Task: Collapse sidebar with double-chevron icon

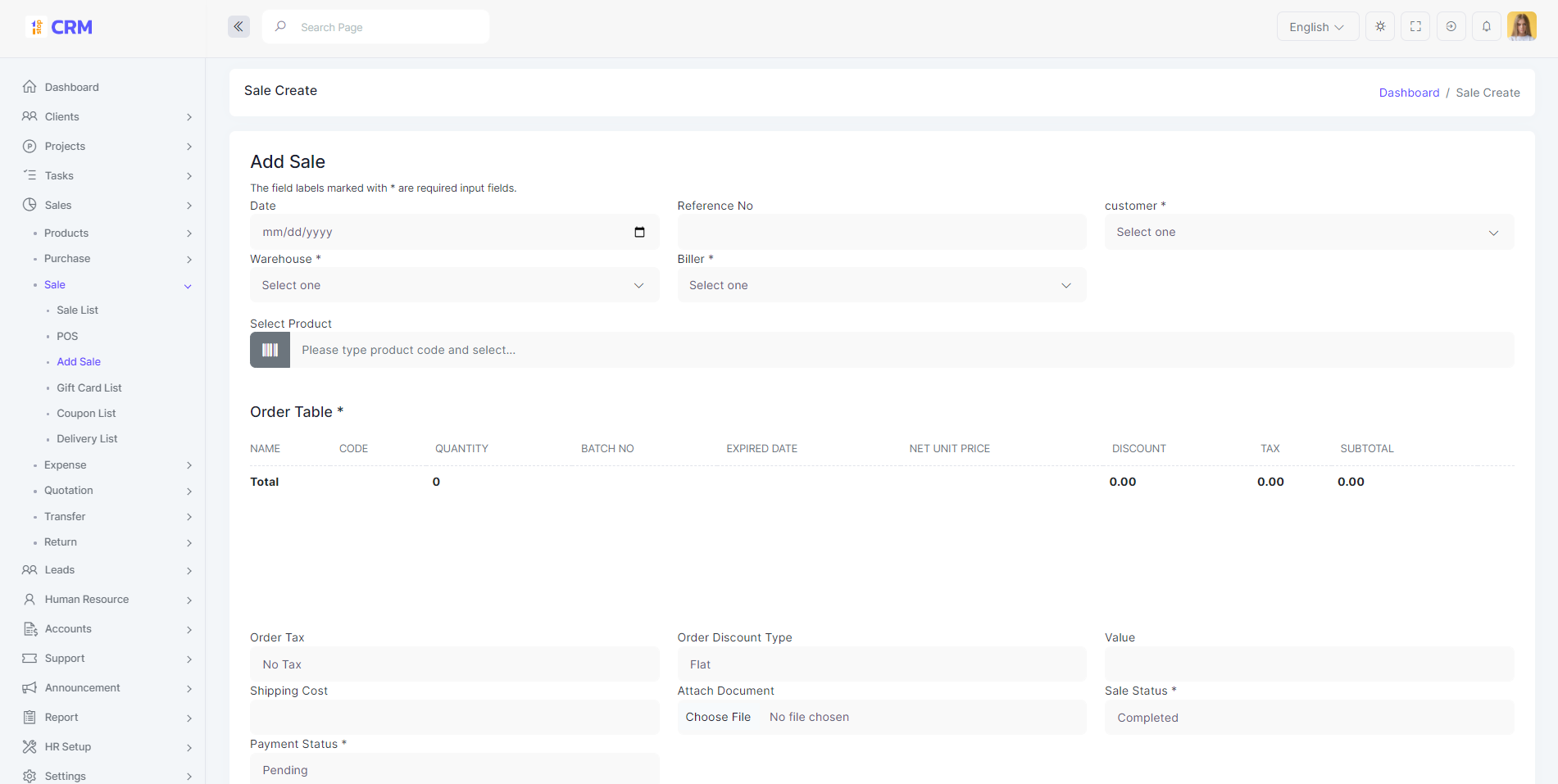Action: pyautogui.click(x=238, y=26)
